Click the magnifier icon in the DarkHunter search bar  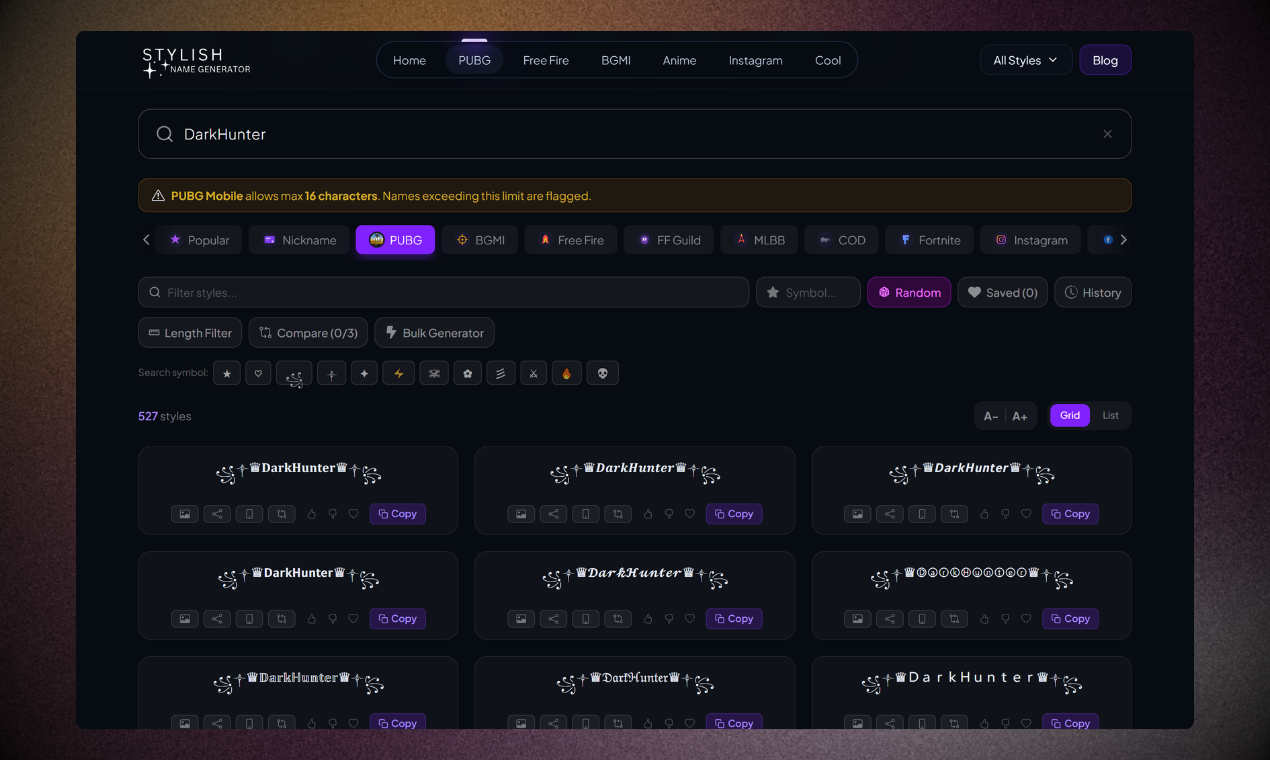click(x=165, y=134)
